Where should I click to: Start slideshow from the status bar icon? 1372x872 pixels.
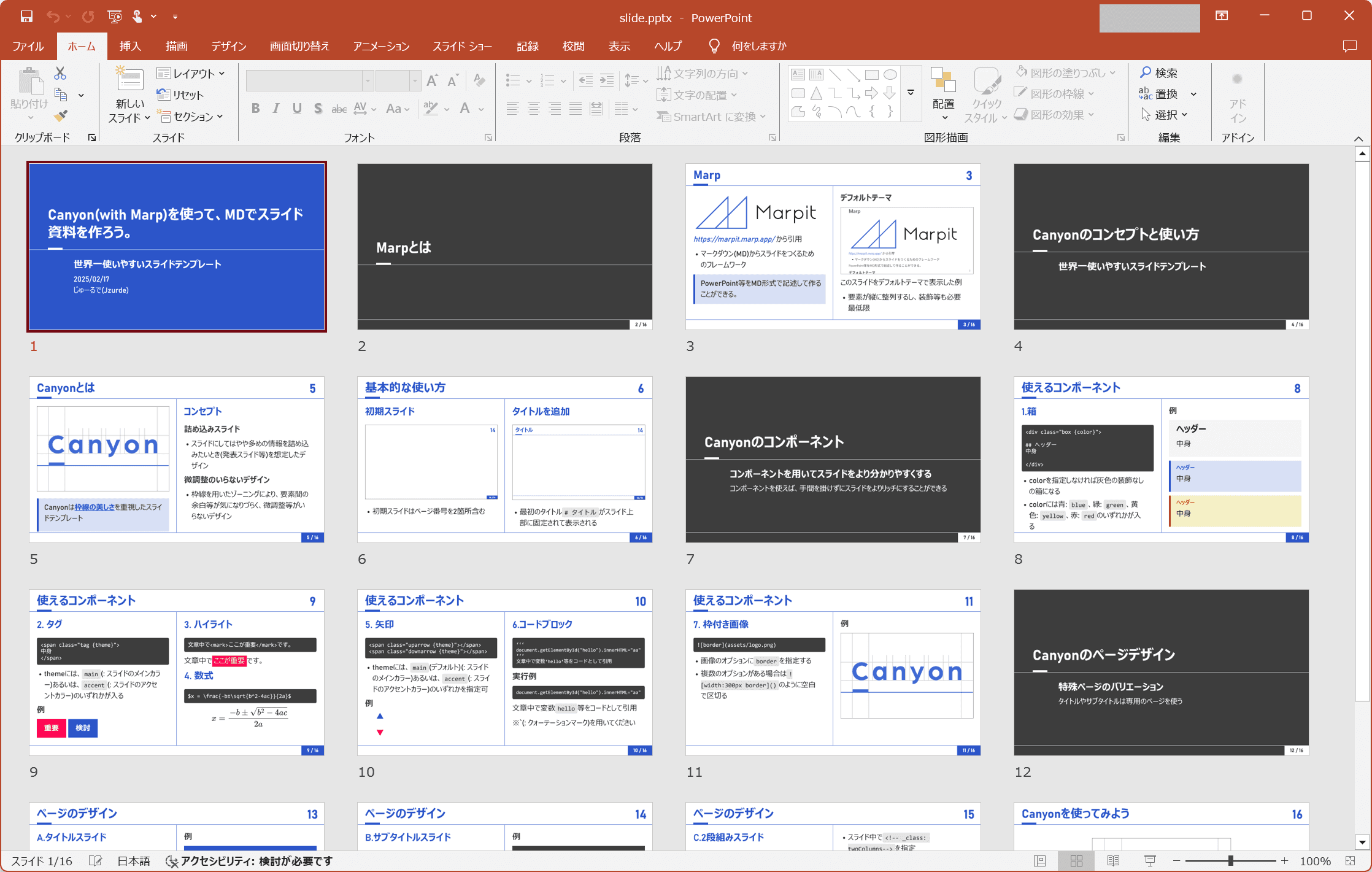coord(1150,861)
